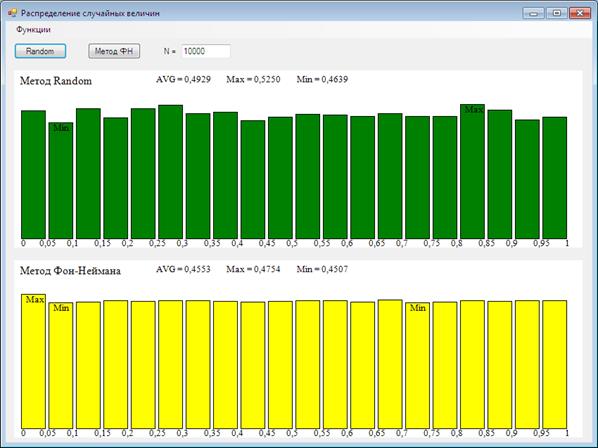Screen dimensions: 598x448
Task: Click the Метод Фон-Неймана heading
Action: pyautogui.click(x=70, y=271)
